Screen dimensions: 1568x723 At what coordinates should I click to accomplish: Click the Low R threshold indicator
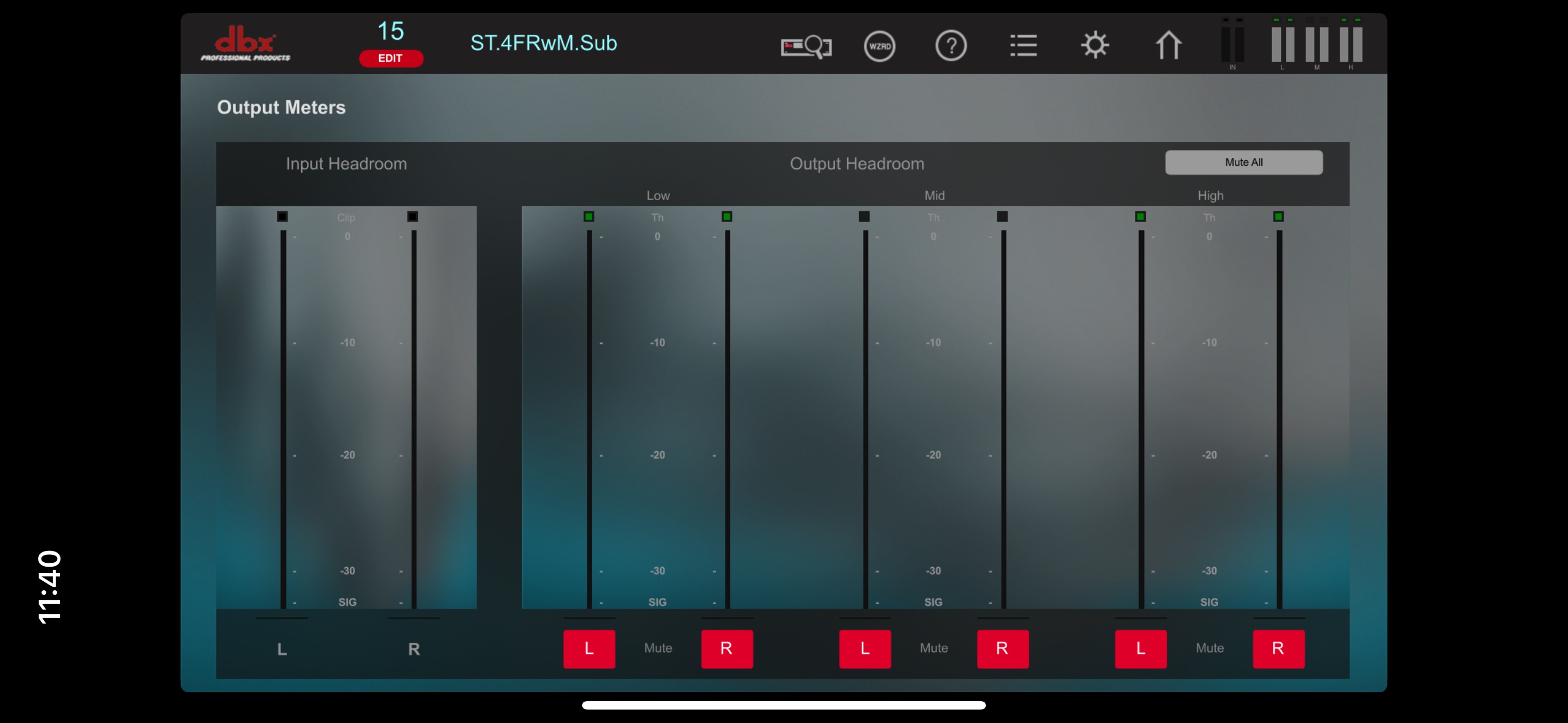point(727,217)
